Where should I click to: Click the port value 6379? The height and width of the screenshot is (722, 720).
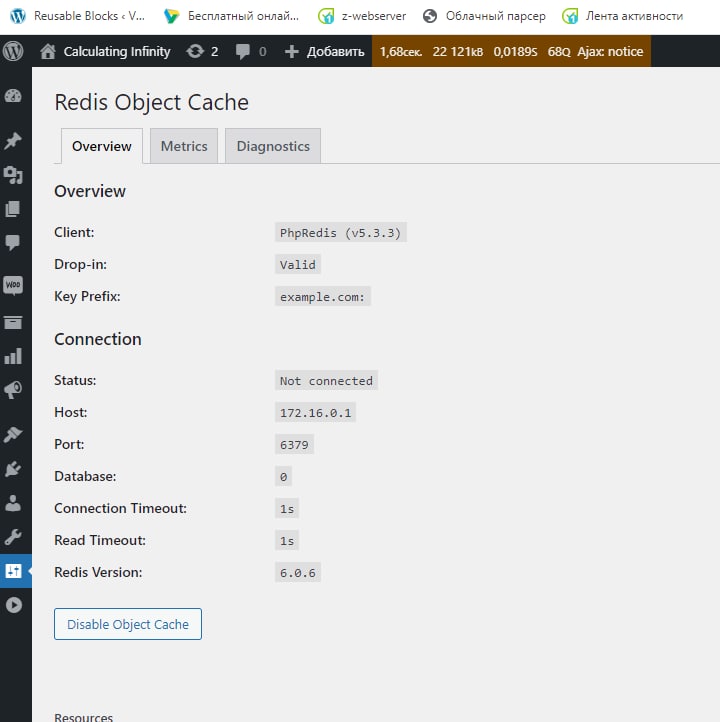click(x=294, y=444)
